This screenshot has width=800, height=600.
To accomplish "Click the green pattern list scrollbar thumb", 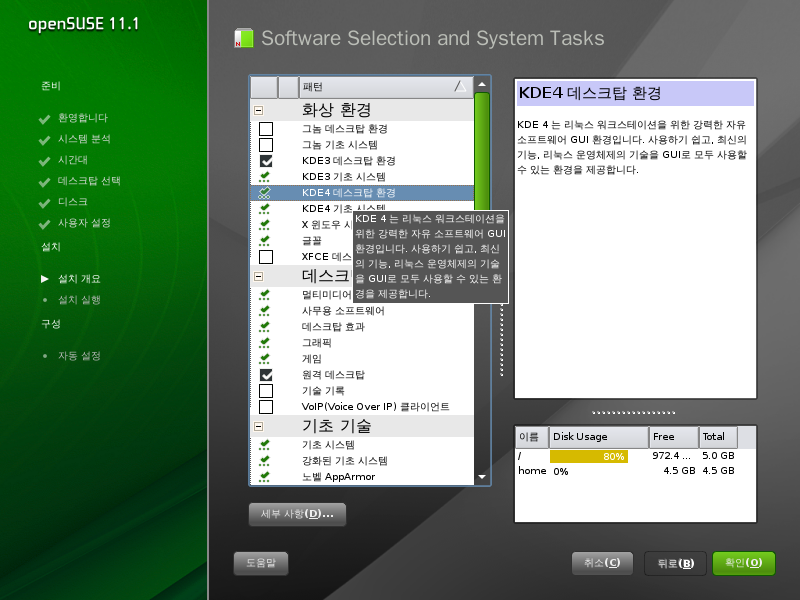I will coord(482,151).
